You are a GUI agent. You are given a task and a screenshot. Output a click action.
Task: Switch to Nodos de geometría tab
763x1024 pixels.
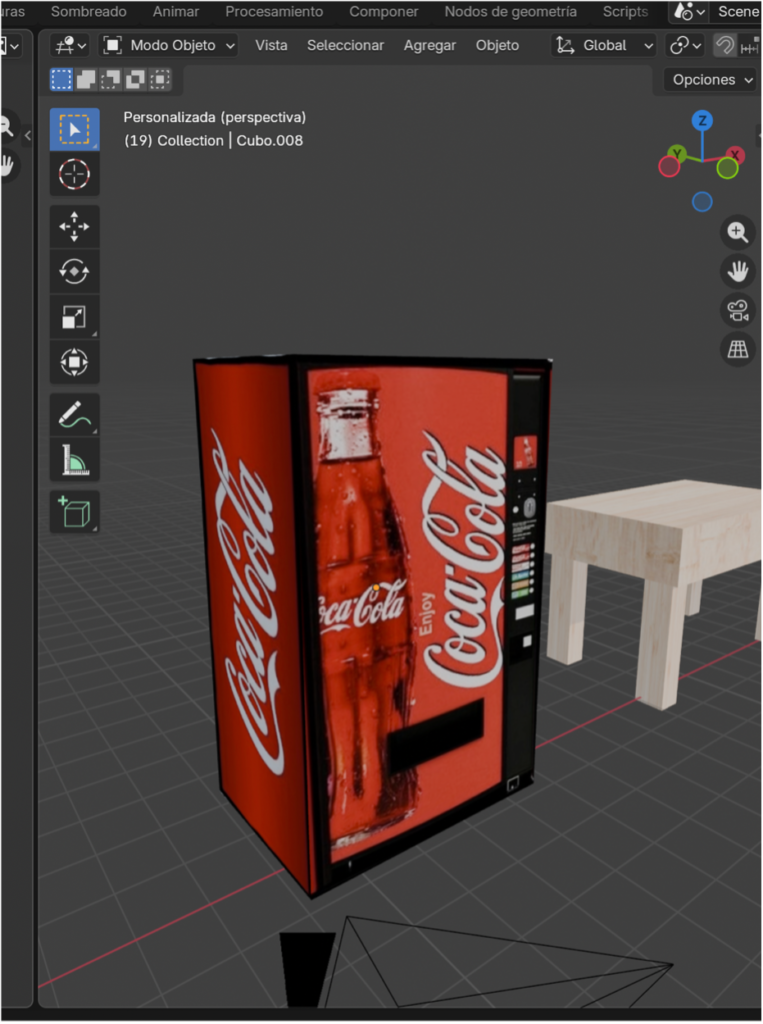[x=510, y=12]
